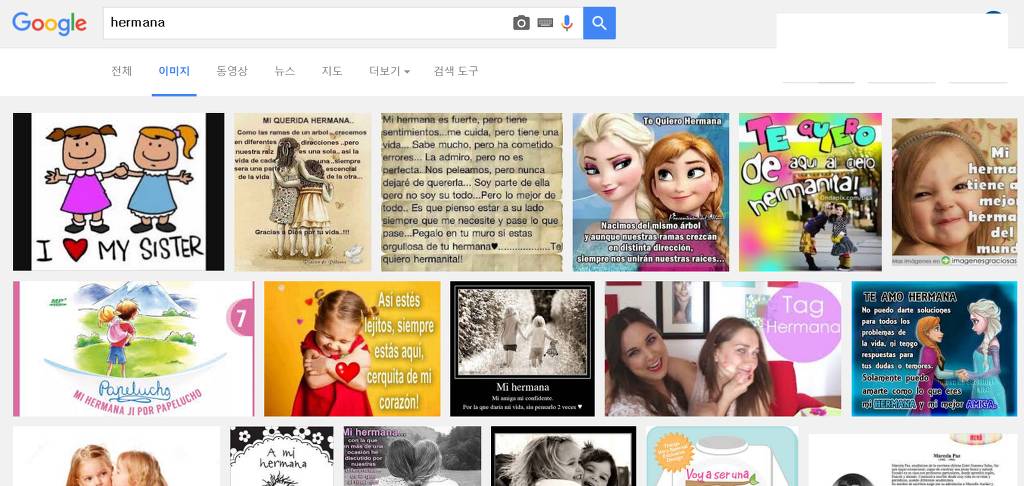This screenshot has height=486, width=1024.
Task: Open the 동영상 tab
Action: pyautogui.click(x=232, y=71)
